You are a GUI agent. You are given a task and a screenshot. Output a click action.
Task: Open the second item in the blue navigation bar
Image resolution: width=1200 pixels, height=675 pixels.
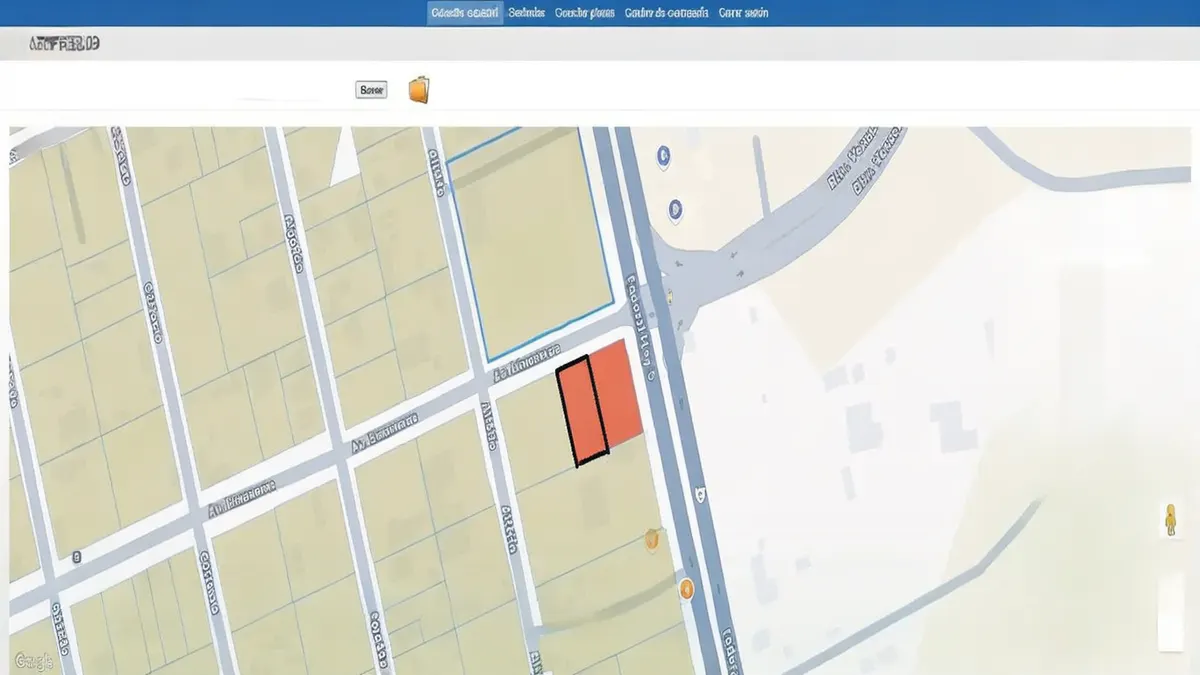pyautogui.click(x=526, y=13)
